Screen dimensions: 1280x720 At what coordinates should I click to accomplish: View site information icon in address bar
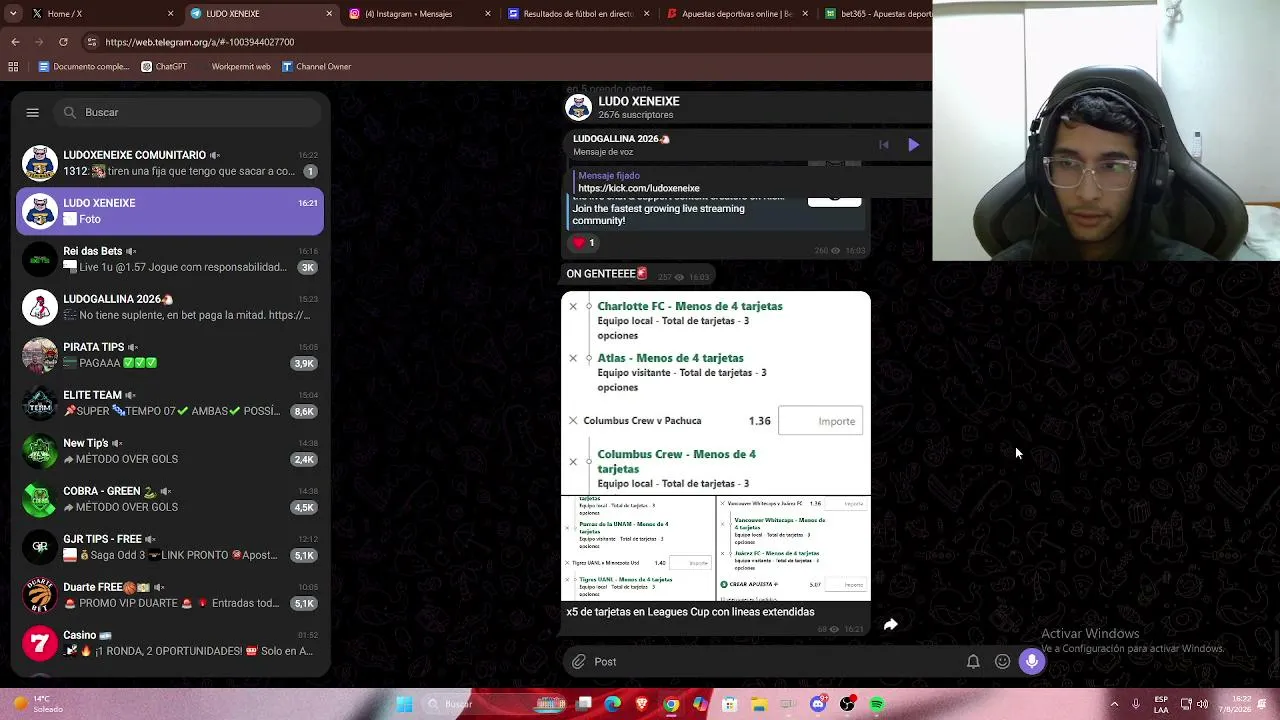[92, 42]
